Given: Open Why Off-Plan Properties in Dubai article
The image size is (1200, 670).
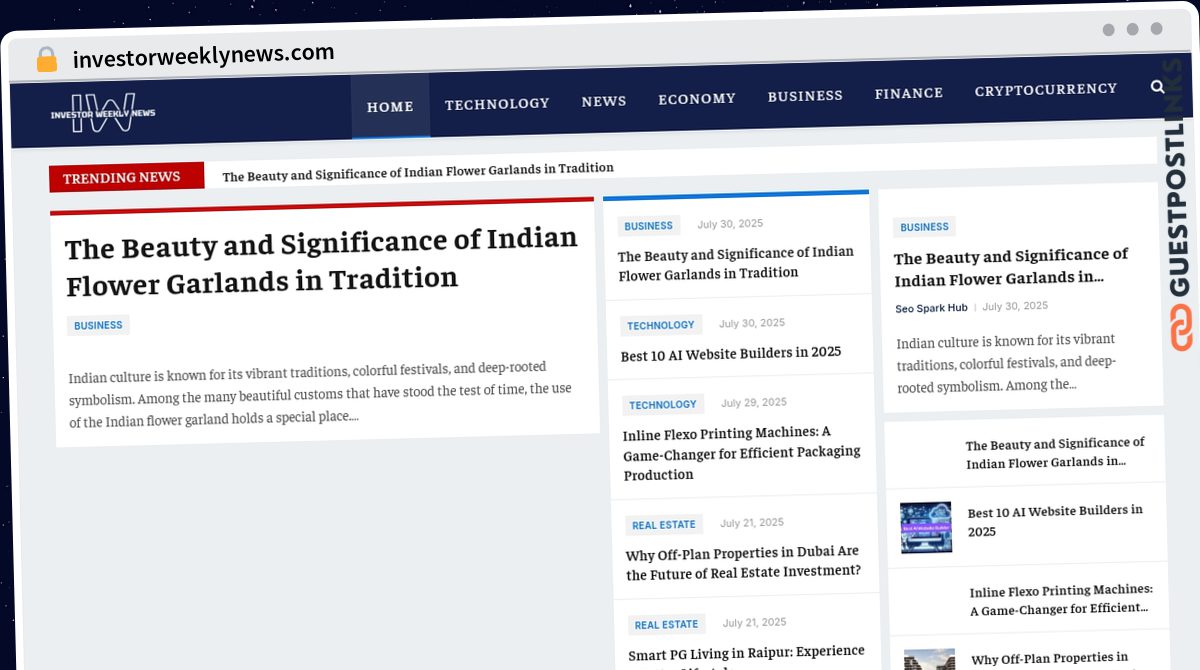Looking at the screenshot, I should coord(743,562).
